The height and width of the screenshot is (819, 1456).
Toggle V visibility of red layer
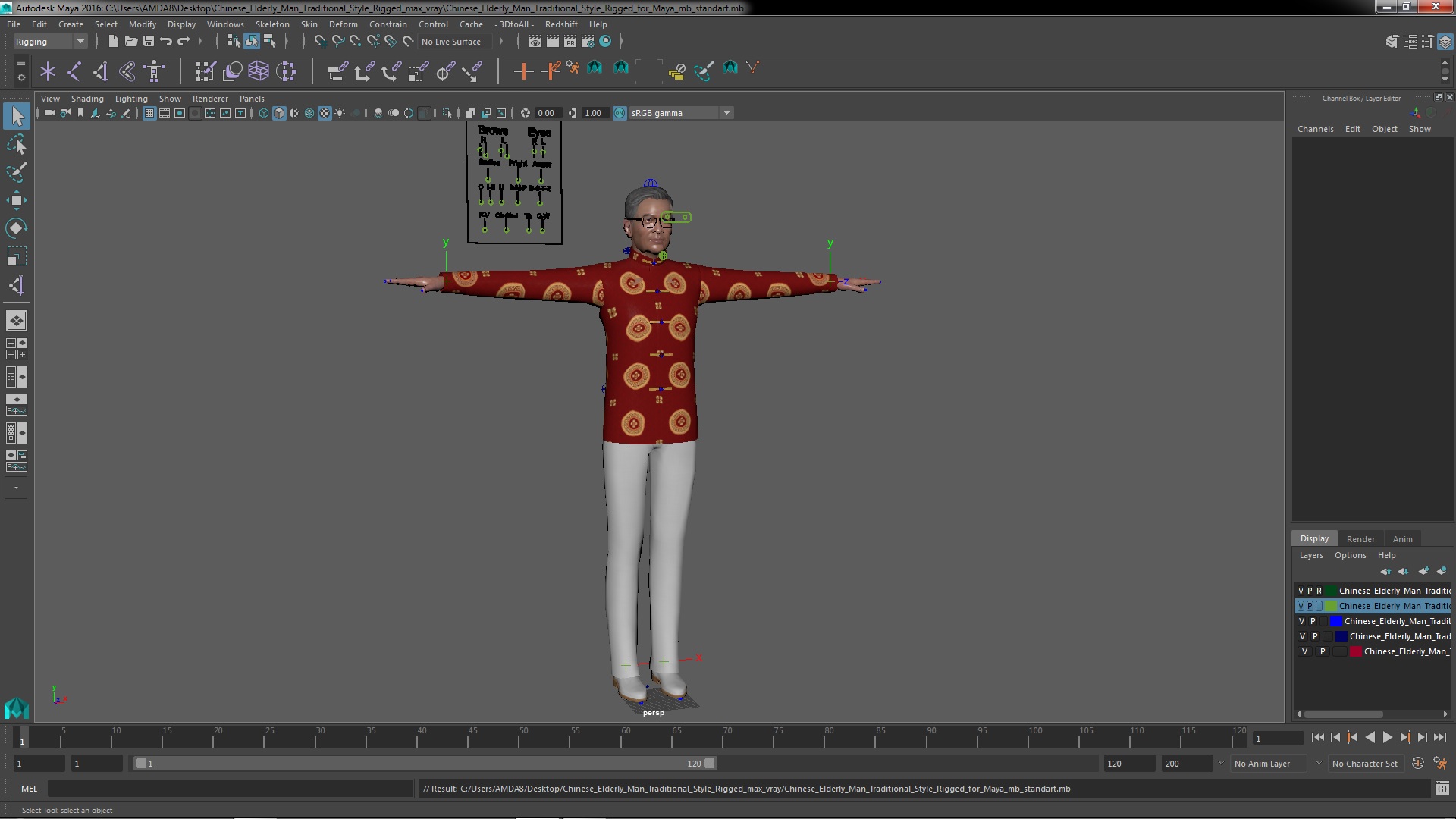point(1304,651)
